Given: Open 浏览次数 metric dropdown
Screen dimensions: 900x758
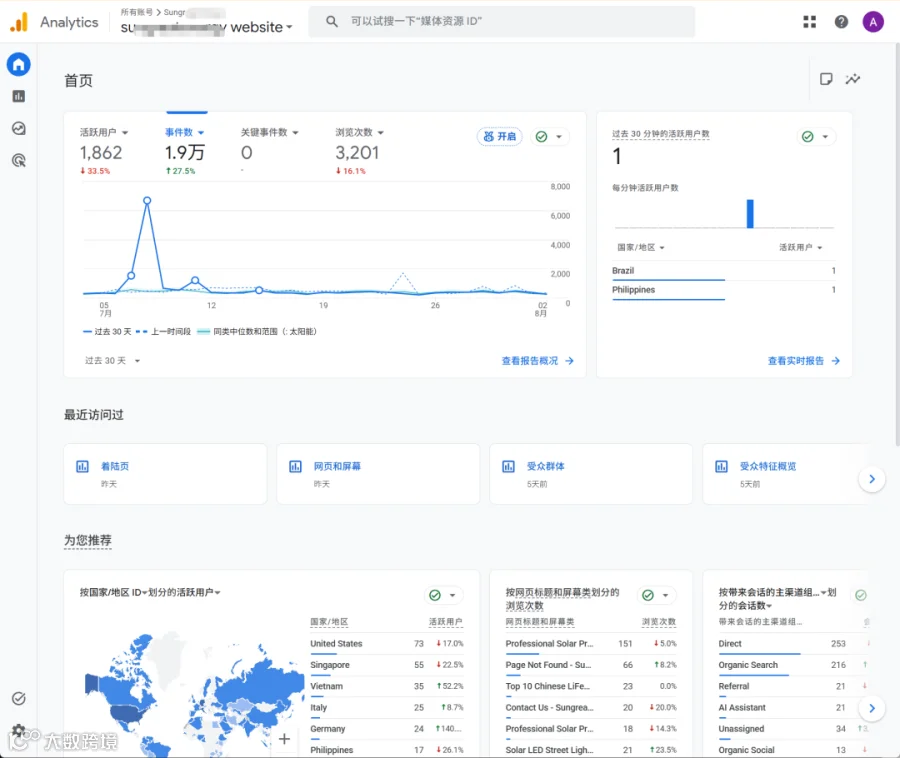Looking at the screenshot, I should tap(359, 133).
